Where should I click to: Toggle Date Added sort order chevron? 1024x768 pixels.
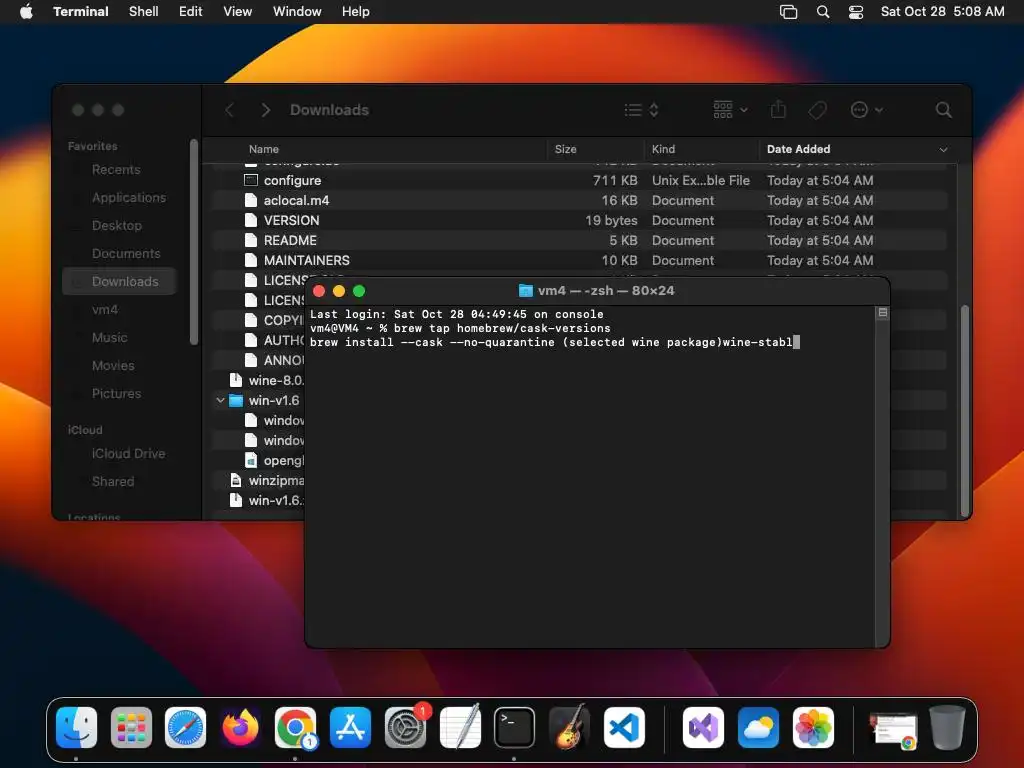943,150
